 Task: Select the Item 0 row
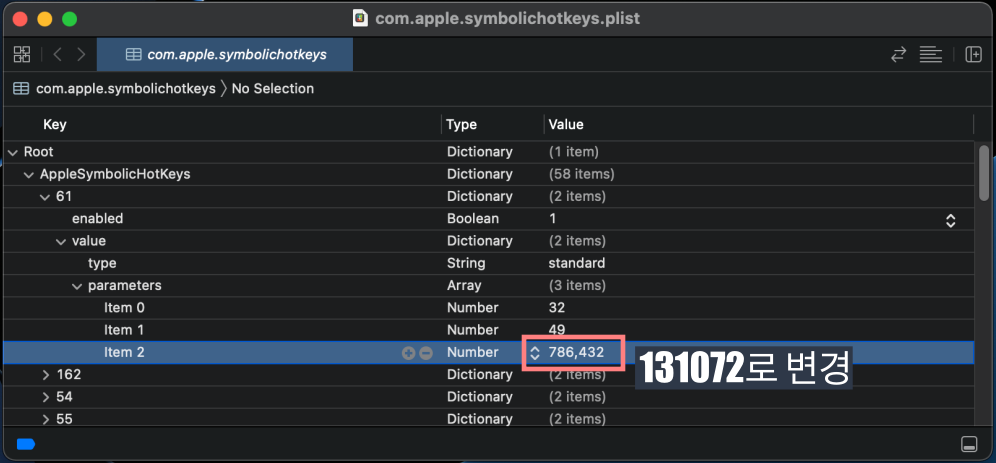pyautogui.click(x=488, y=307)
